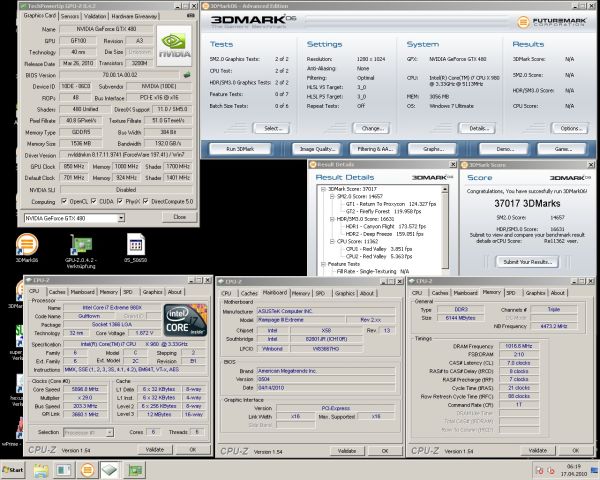This screenshot has height=480, width=600.
Task: Toggle the OpenCL checkbox in GPU-Z
Action: pos(64,201)
